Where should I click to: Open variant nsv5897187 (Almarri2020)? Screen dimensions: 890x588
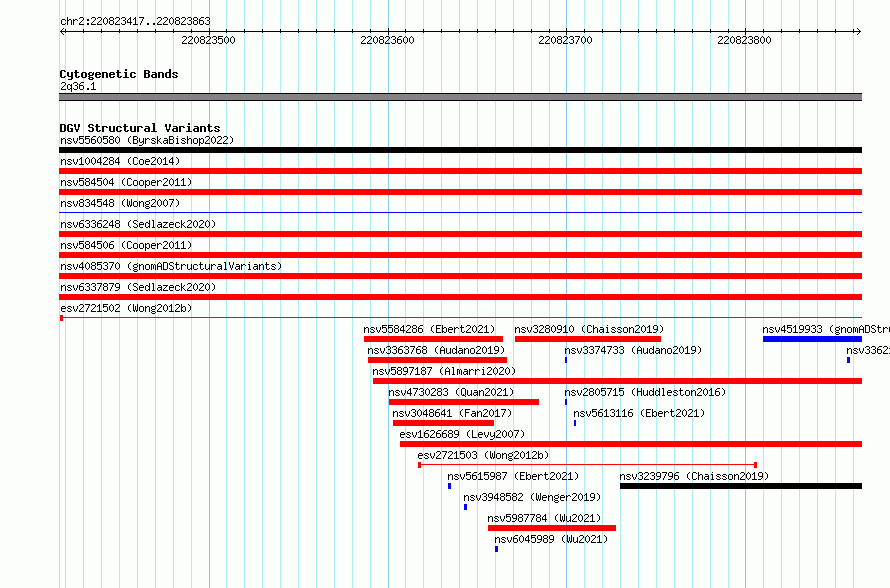click(444, 371)
